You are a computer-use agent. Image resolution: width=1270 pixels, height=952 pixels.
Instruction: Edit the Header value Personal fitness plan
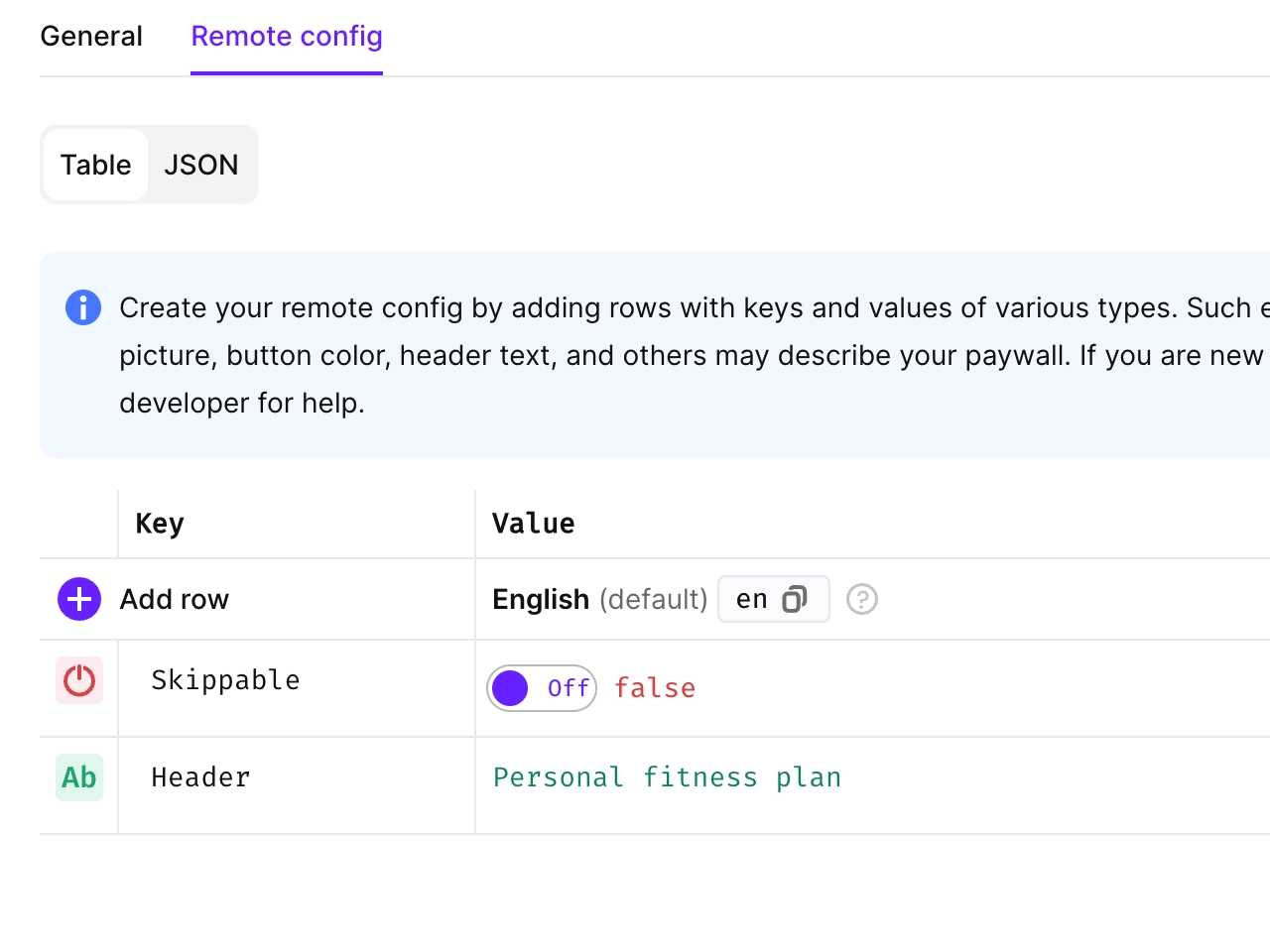(666, 777)
